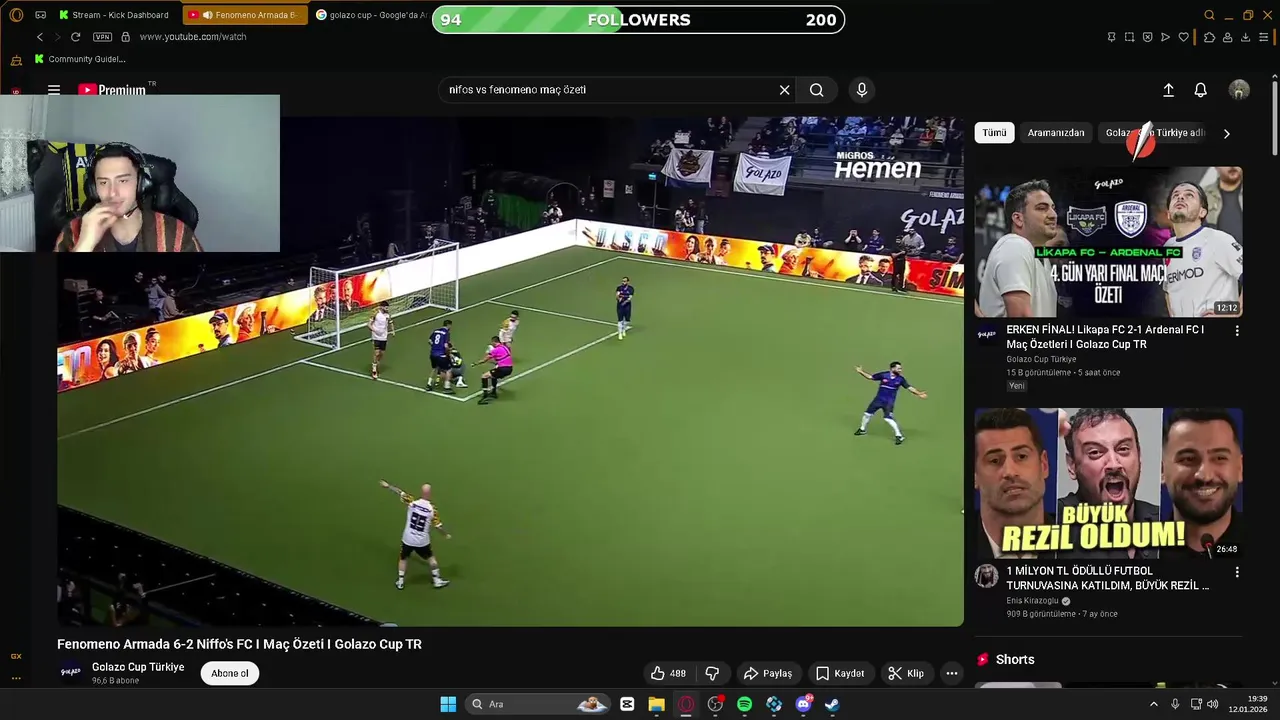Select the Tümü filter chip
The height and width of the screenshot is (720, 1280).
(x=994, y=133)
